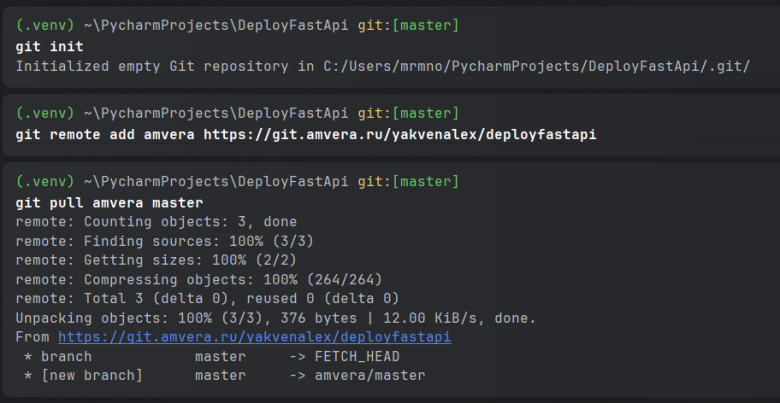Click 'remote: Compressing objects: 100% (264/264)' line
The image size is (780, 403).
tap(199, 280)
